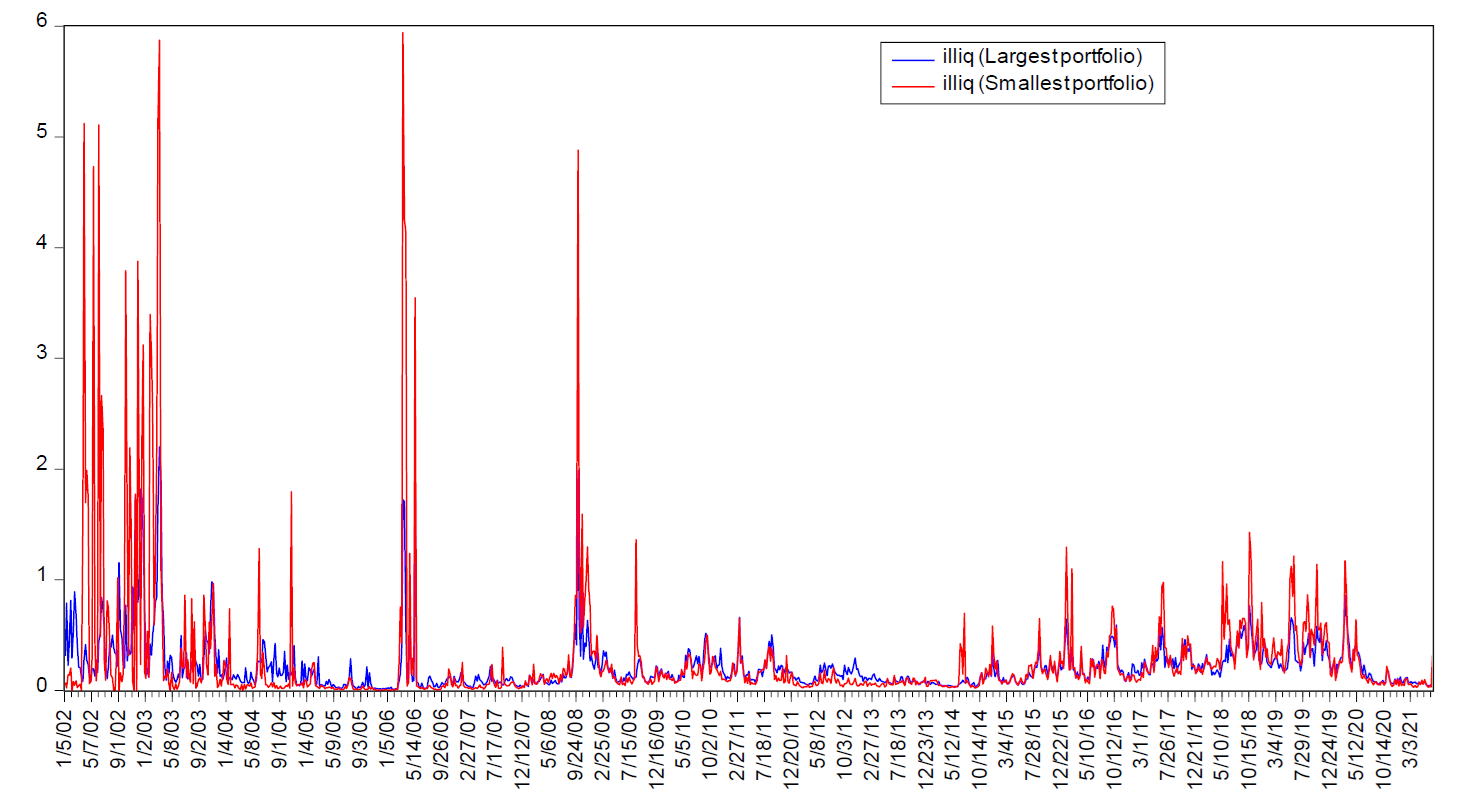Select x-axis date label 7/17/07
Screen dimensions: 1469x794
tap(495, 742)
